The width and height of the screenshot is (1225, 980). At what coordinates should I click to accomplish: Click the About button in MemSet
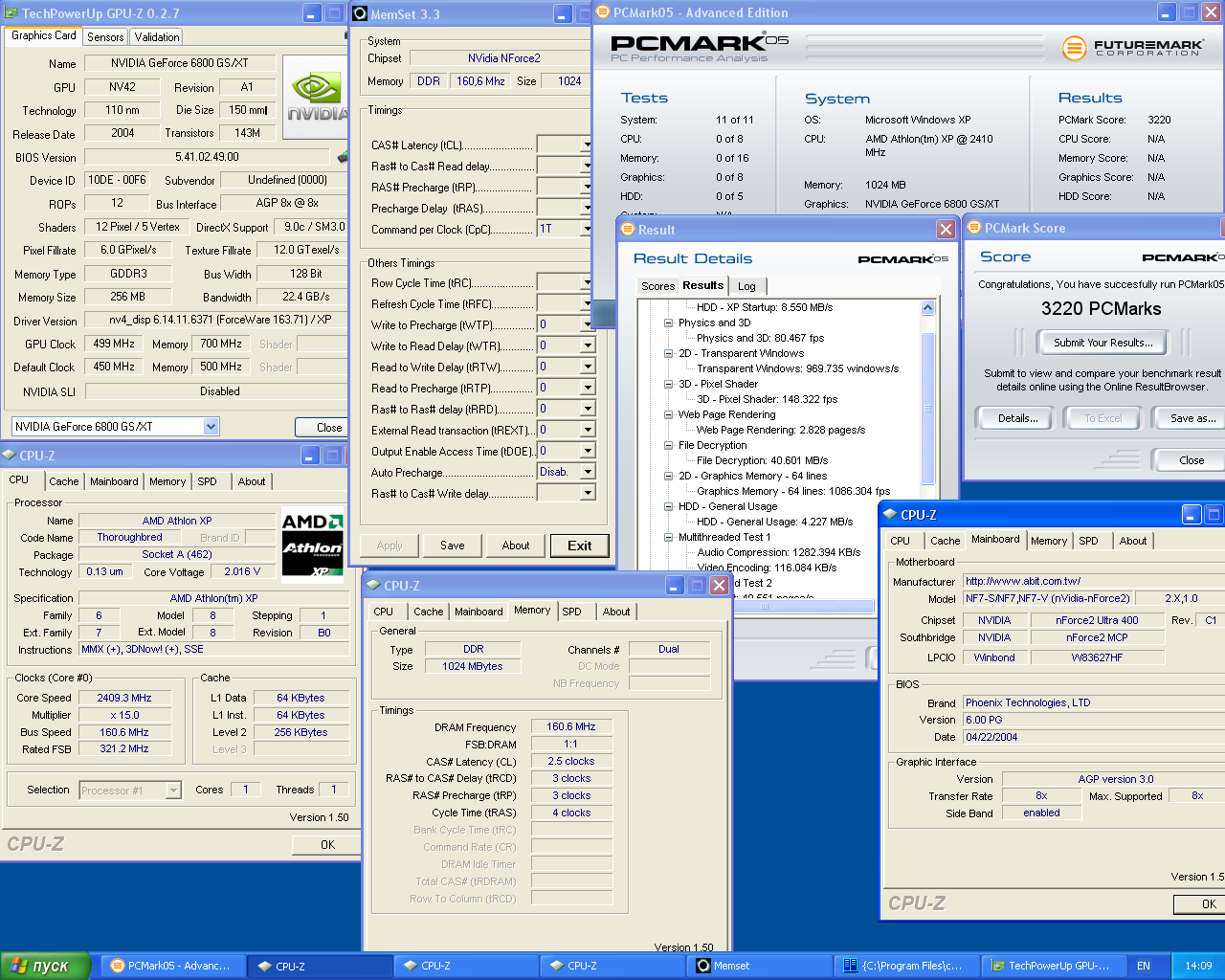(x=516, y=546)
